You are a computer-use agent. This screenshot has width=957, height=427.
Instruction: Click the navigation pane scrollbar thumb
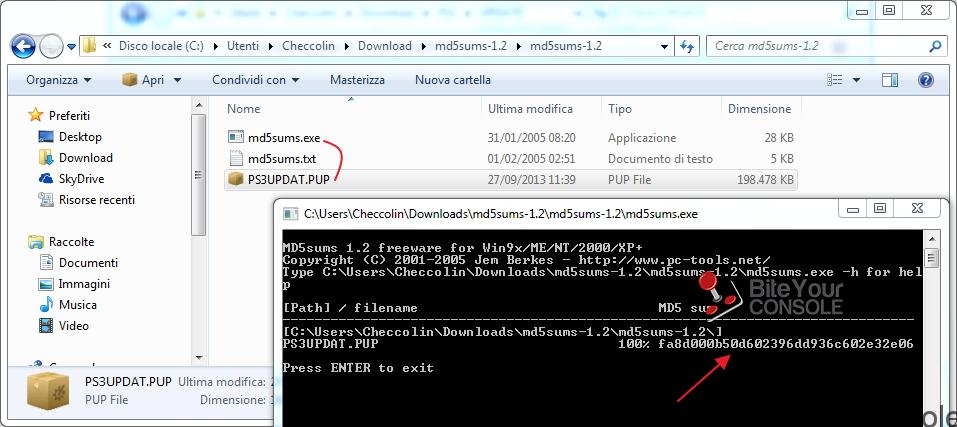coord(198,174)
